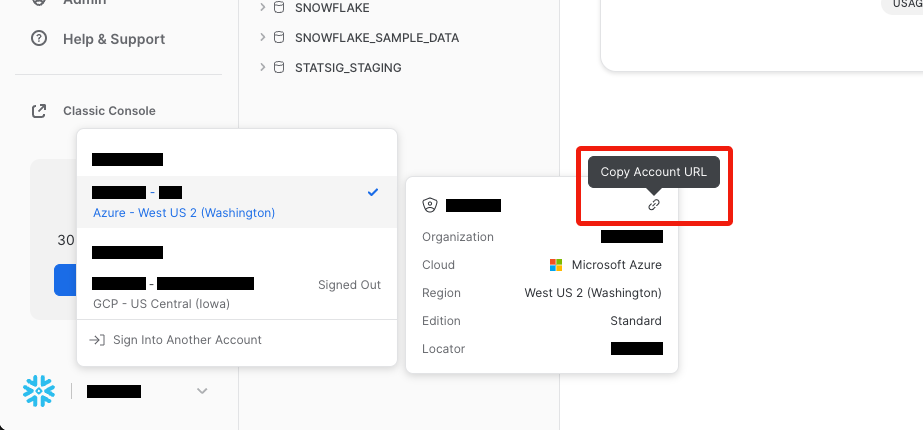The width and height of the screenshot is (923, 430).
Task: Click the STATSIG_STAGING database icon
Action: [279, 67]
